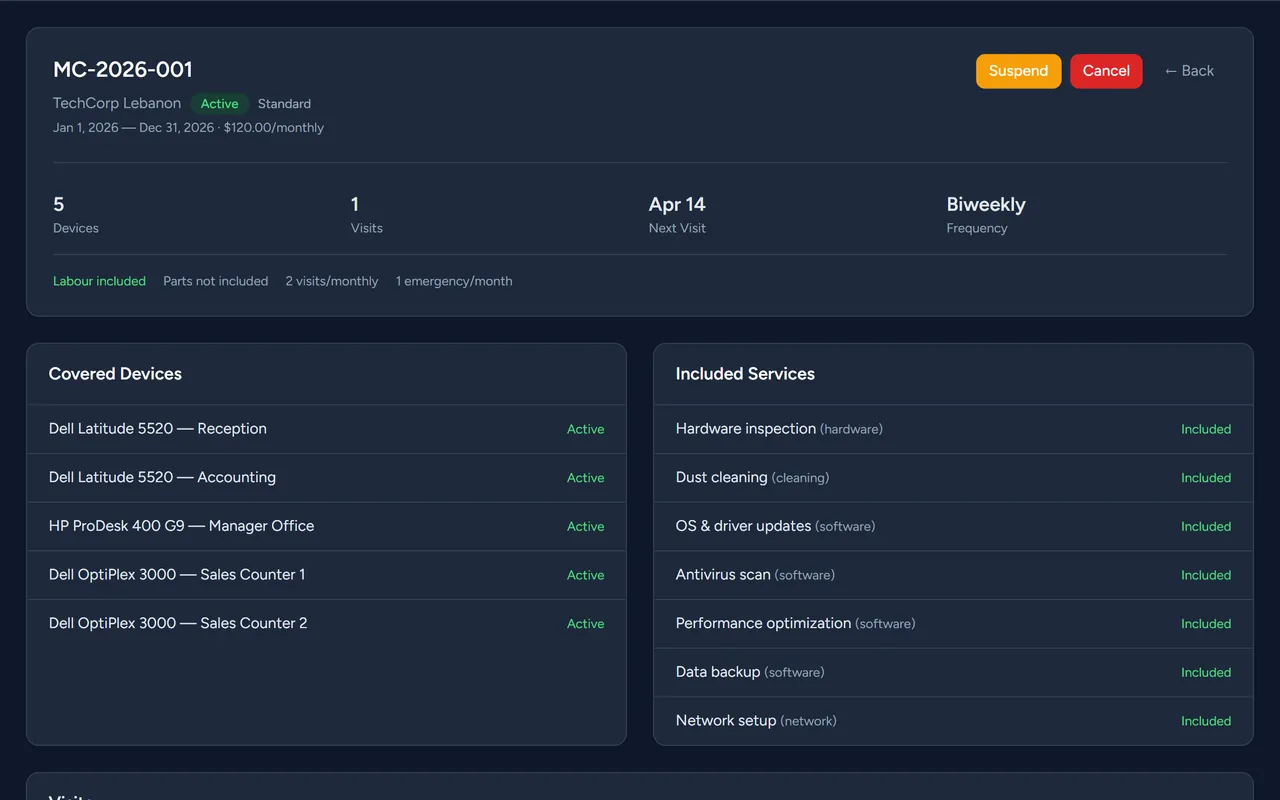Click the Included Services heading
The height and width of the screenshot is (800, 1280).
(745, 374)
